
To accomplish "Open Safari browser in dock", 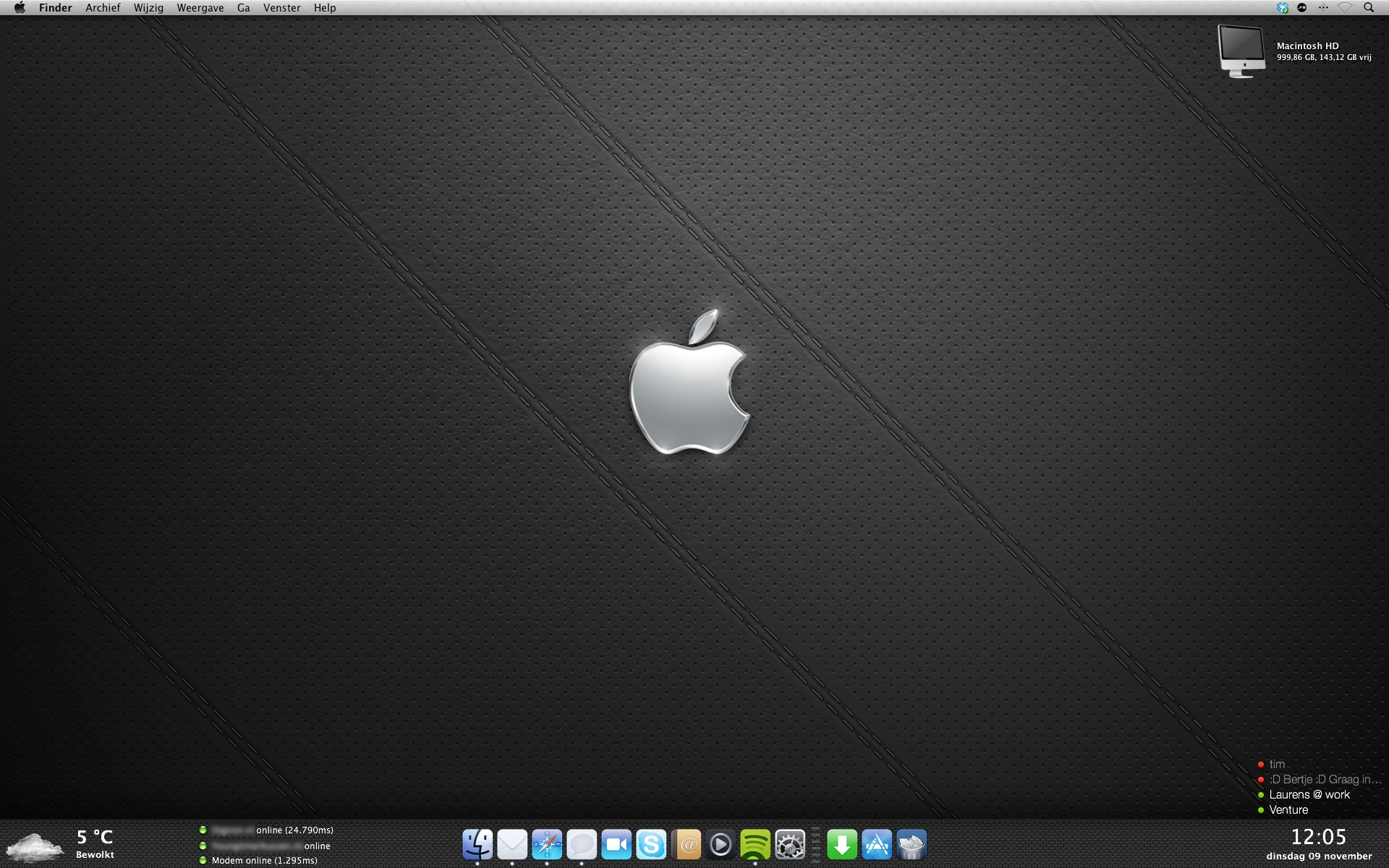I will 547,844.
